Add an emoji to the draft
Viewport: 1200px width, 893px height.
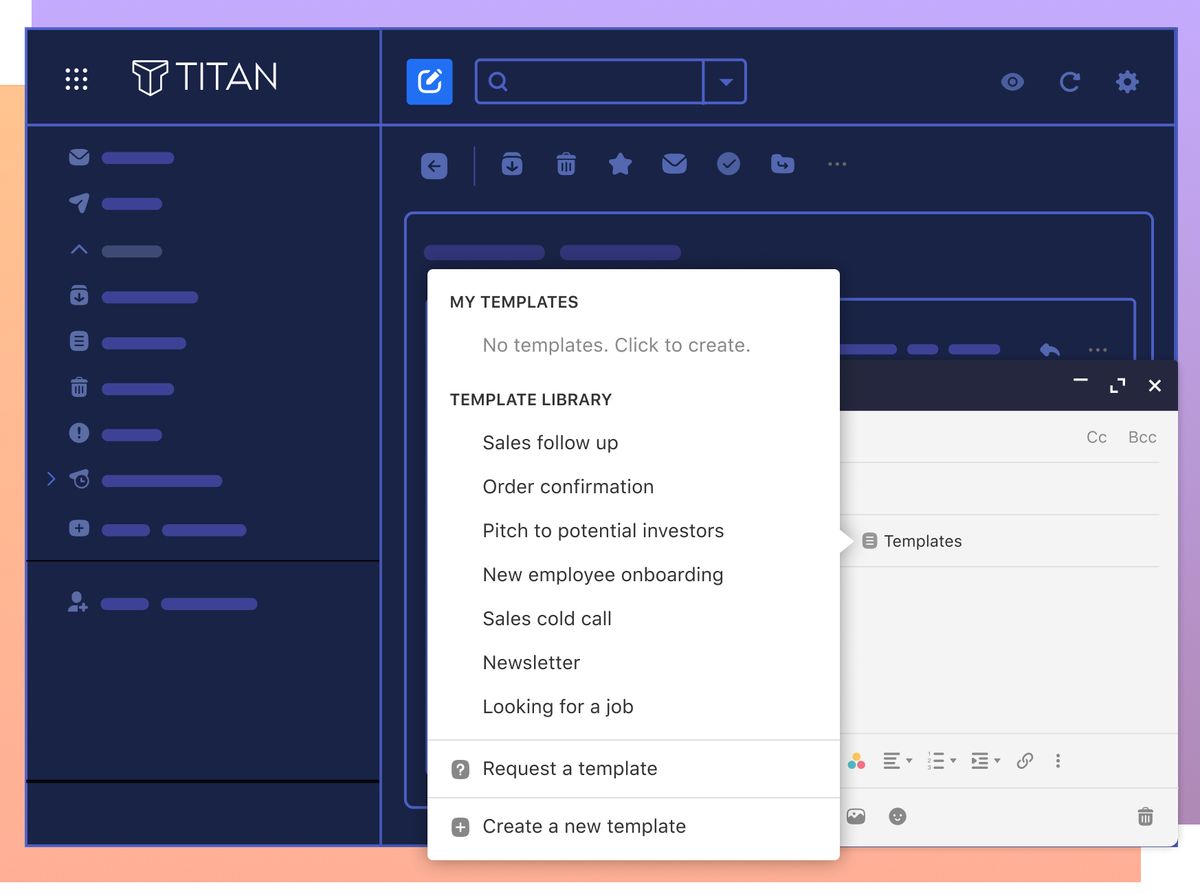click(897, 816)
